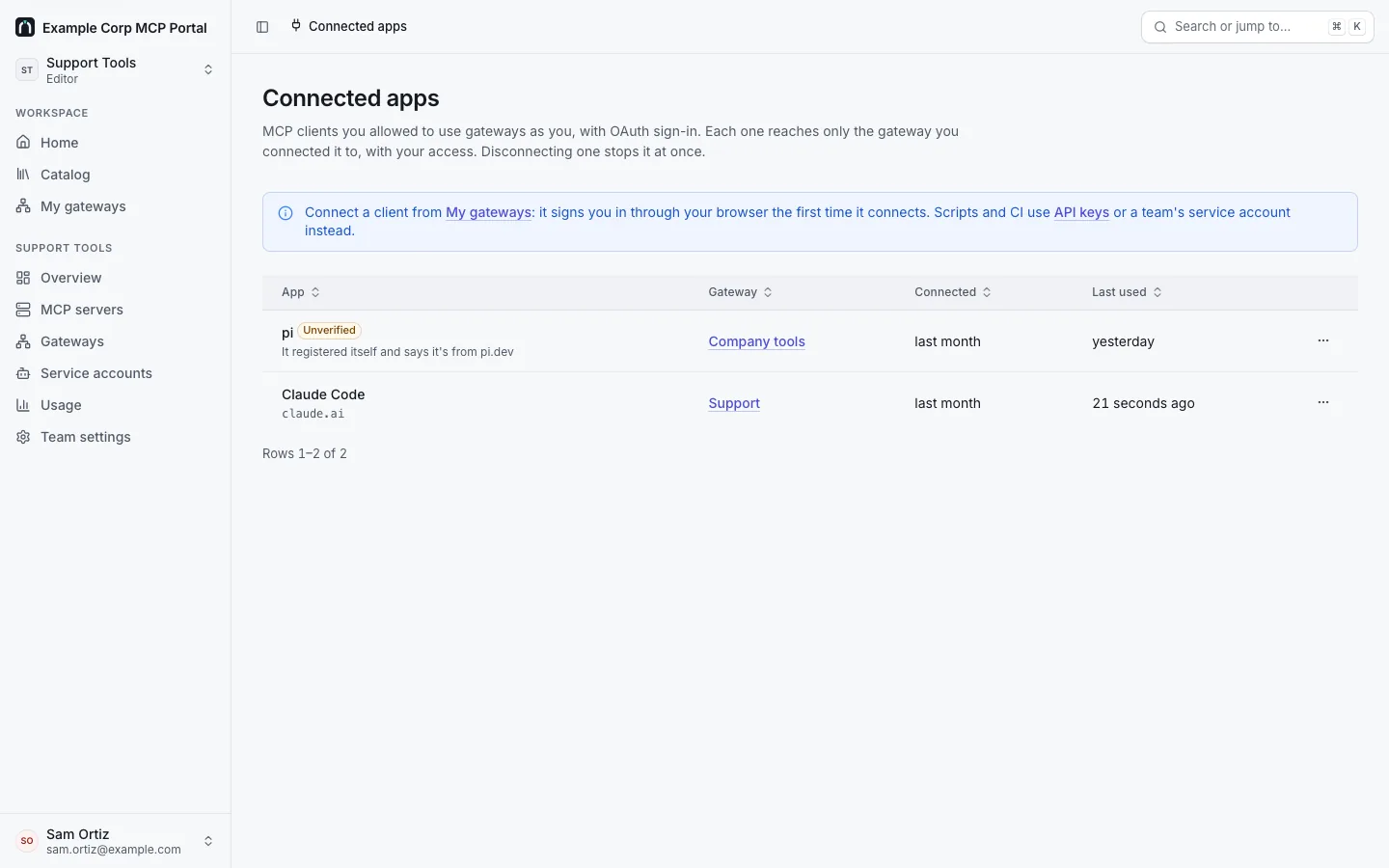The image size is (1389, 868).
Task: Click the Usage bar chart icon
Action: click(23, 405)
